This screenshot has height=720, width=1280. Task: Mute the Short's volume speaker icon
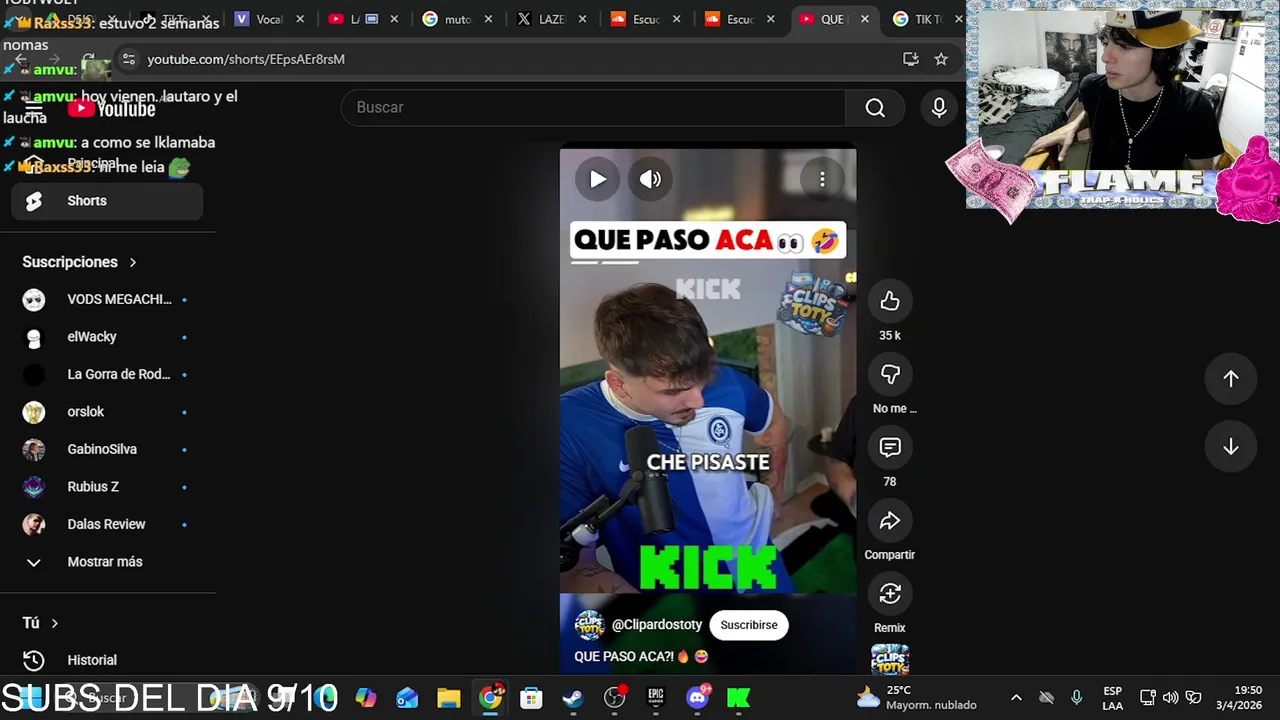click(650, 179)
